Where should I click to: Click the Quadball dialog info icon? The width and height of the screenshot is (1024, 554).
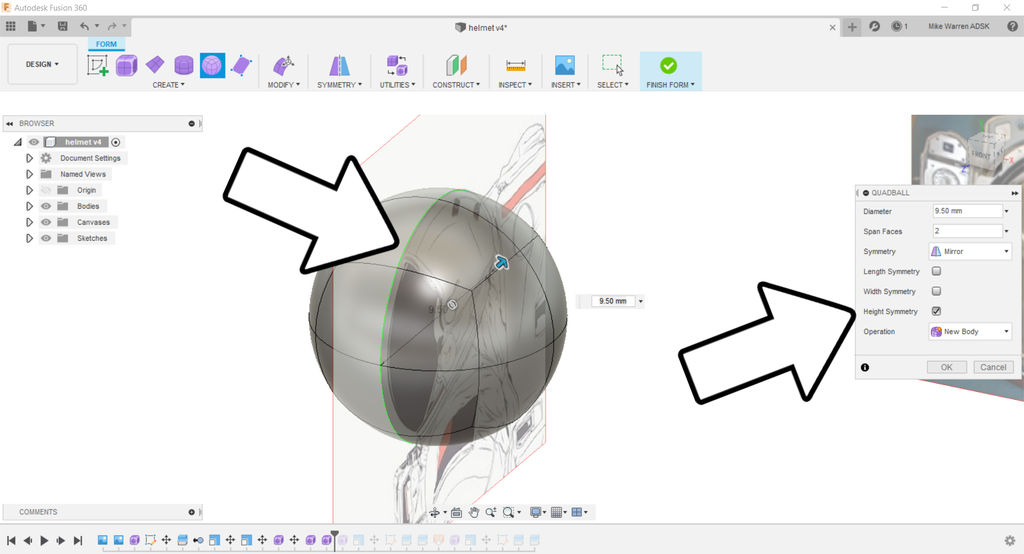click(x=865, y=367)
